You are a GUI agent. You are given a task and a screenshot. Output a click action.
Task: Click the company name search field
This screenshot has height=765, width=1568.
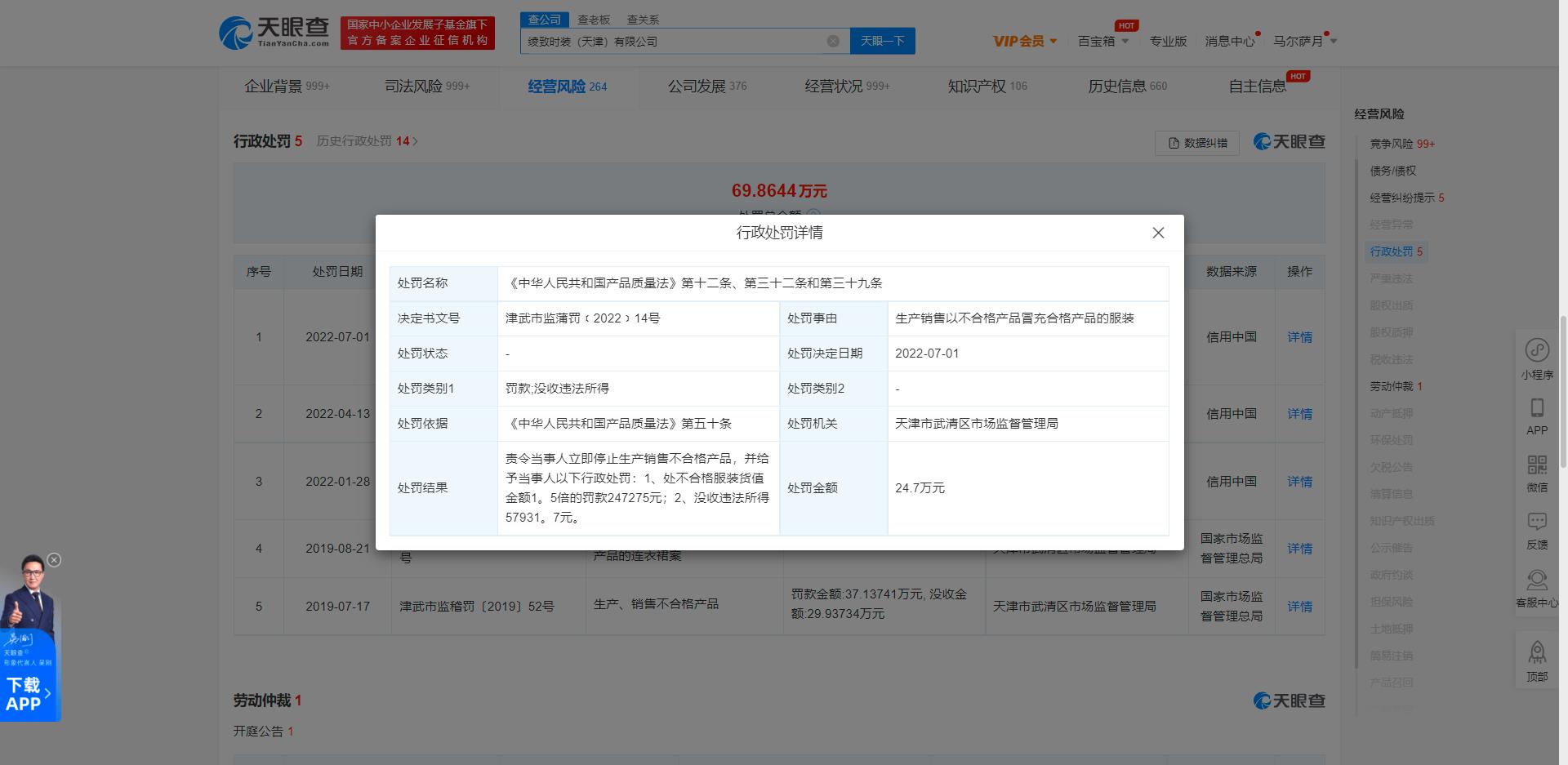tap(670, 42)
